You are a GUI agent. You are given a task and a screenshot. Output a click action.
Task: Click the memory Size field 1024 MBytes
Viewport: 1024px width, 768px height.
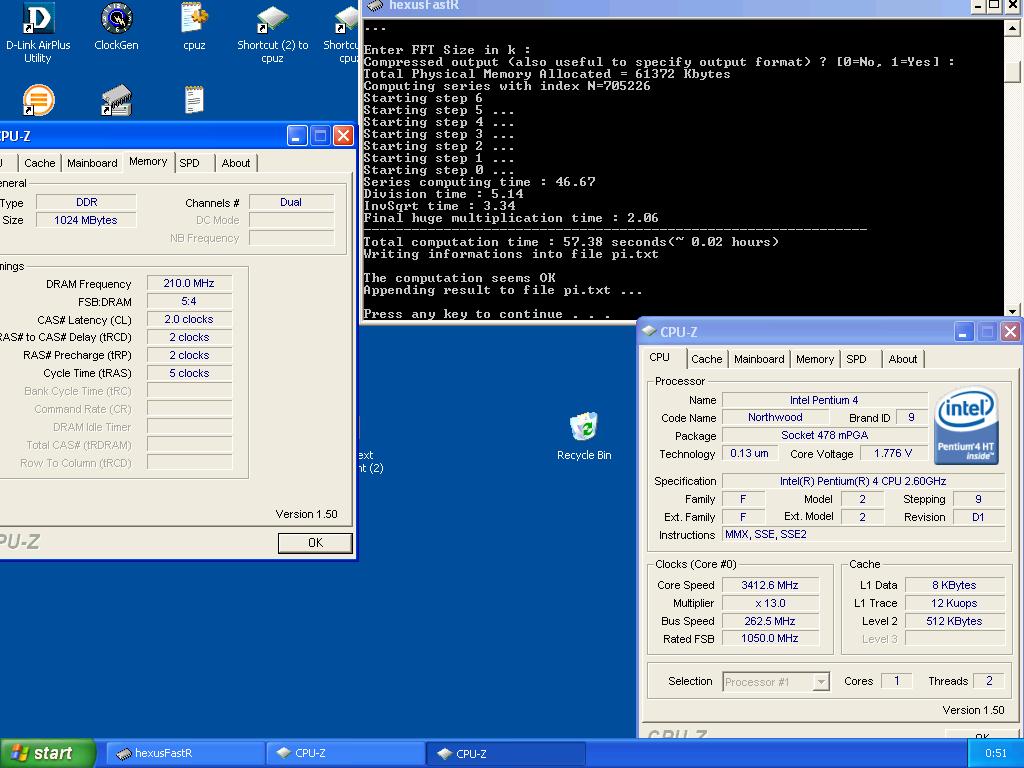click(86, 220)
